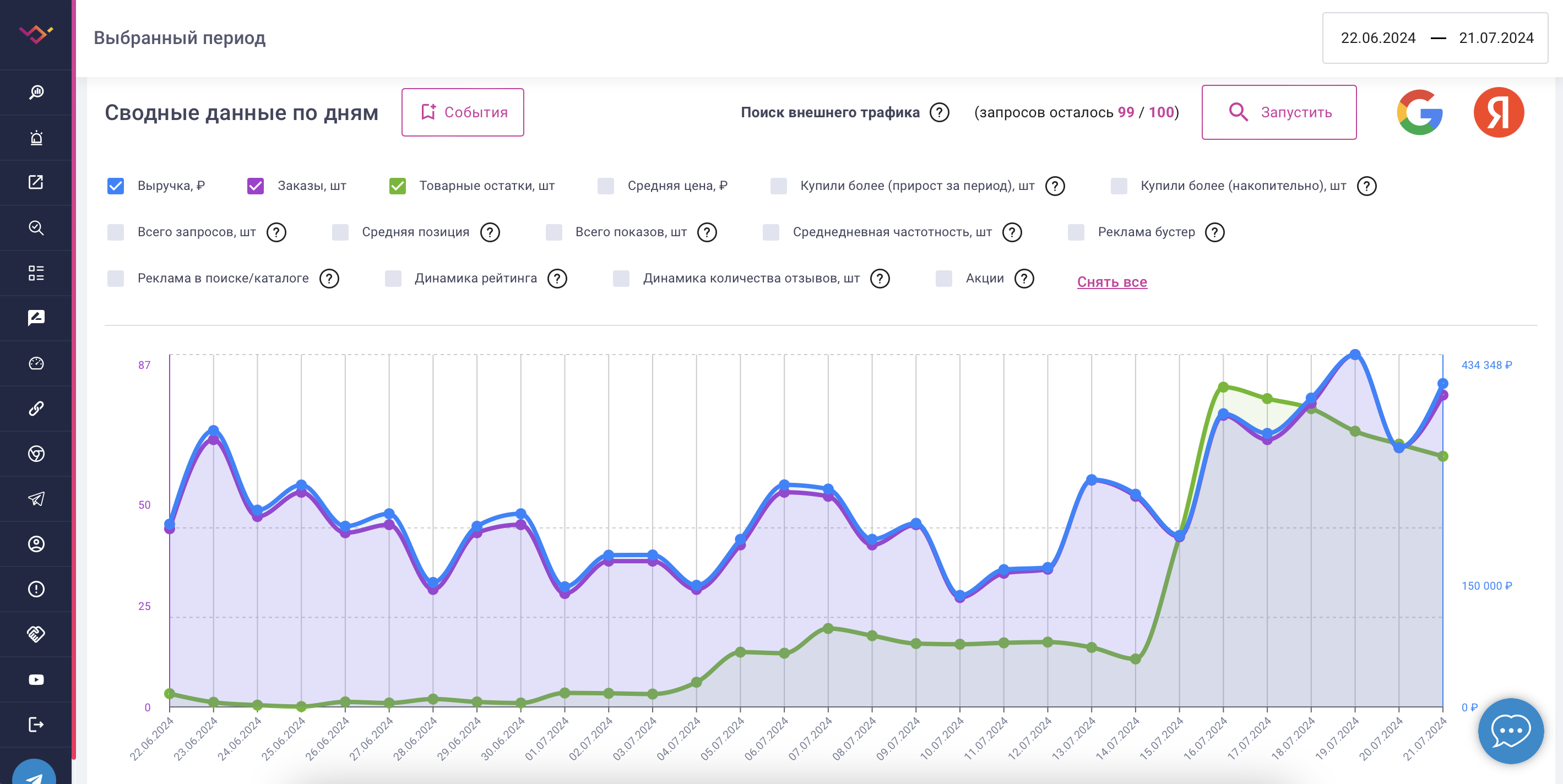The height and width of the screenshot is (784, 1563).
Task: Enable the Реклама в поиске/каталоге checkbox
Action: coord(115,279)
